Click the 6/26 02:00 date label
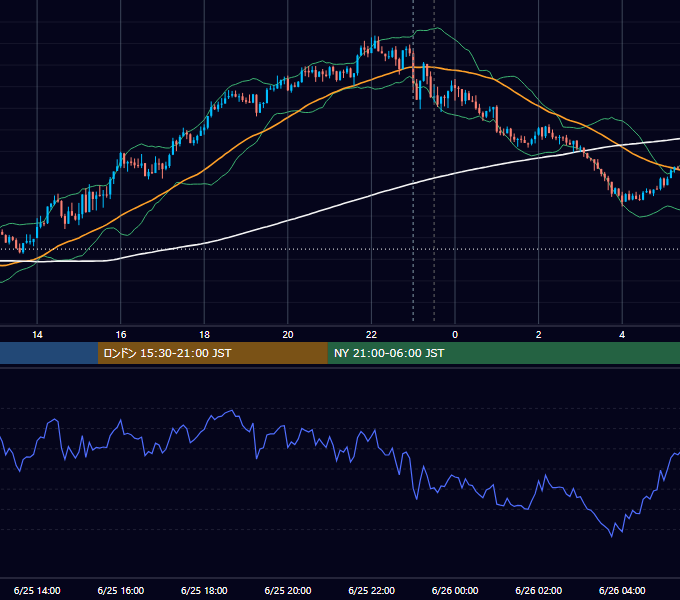Image resolution: width=680 pixels, height=600 pixels. click(x=539, y=590)
